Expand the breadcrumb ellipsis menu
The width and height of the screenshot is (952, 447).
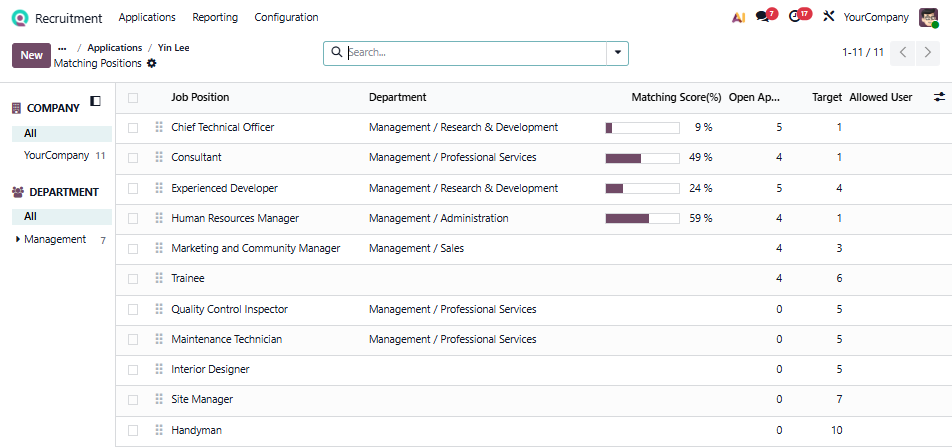coord(62,47)
